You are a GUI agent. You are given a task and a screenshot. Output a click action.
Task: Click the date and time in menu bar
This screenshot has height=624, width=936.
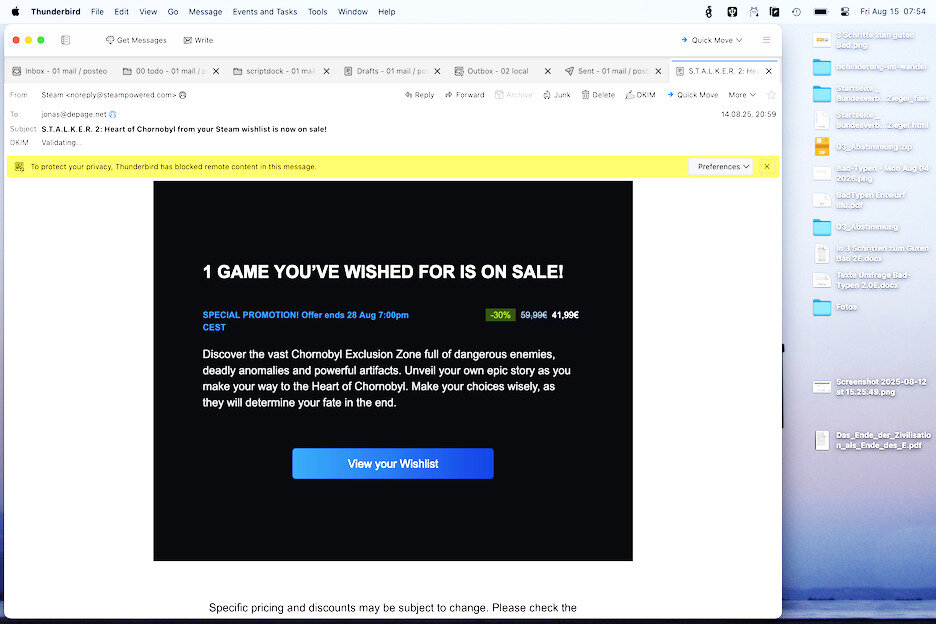[x=893, y=11]
